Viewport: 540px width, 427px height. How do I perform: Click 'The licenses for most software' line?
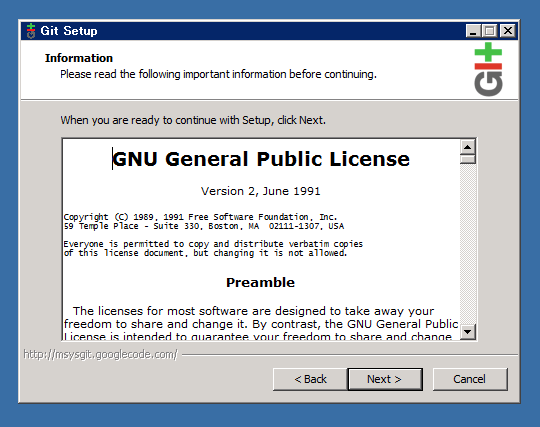(x=253, y=311)
